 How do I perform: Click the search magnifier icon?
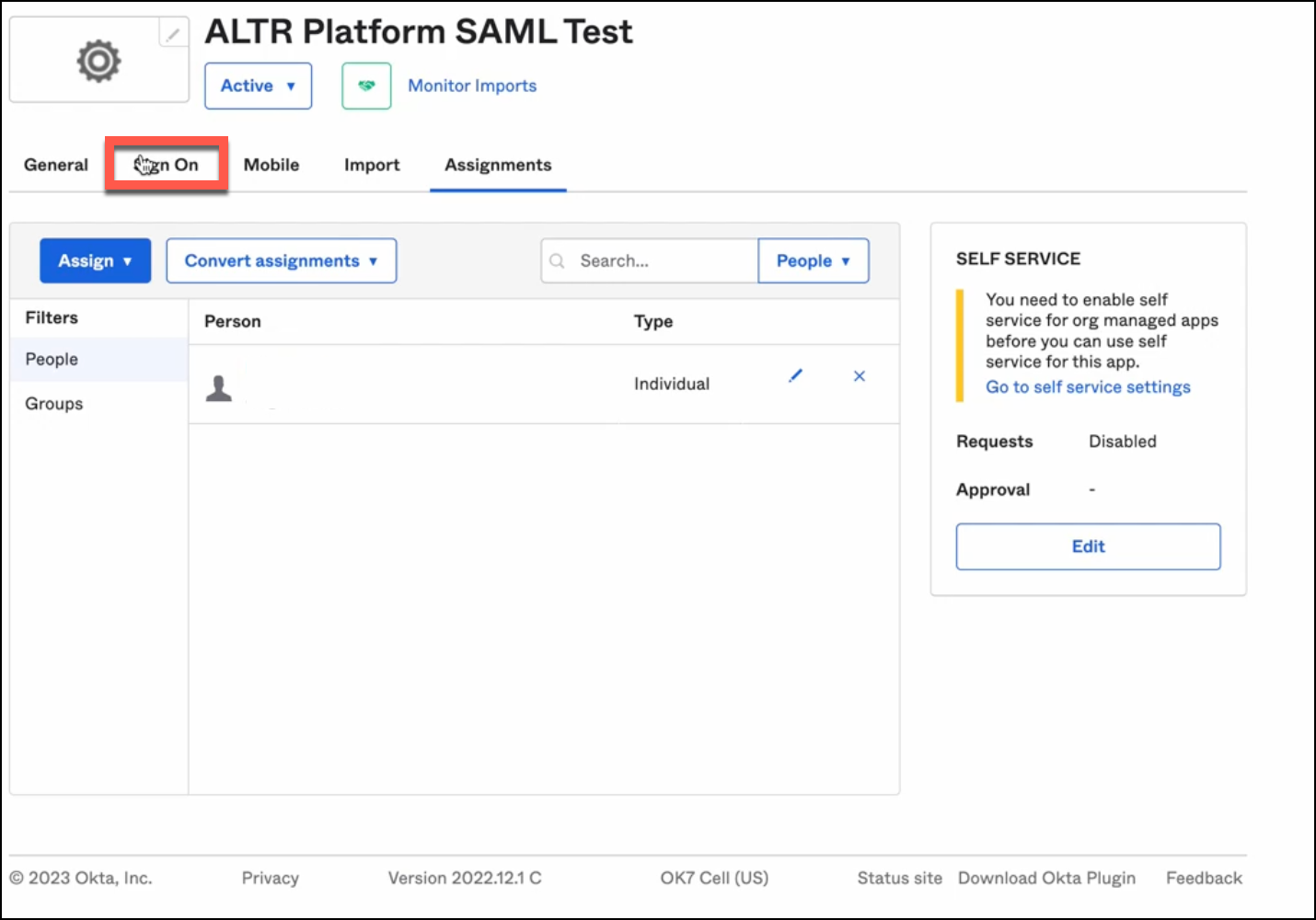pos(557,261)
